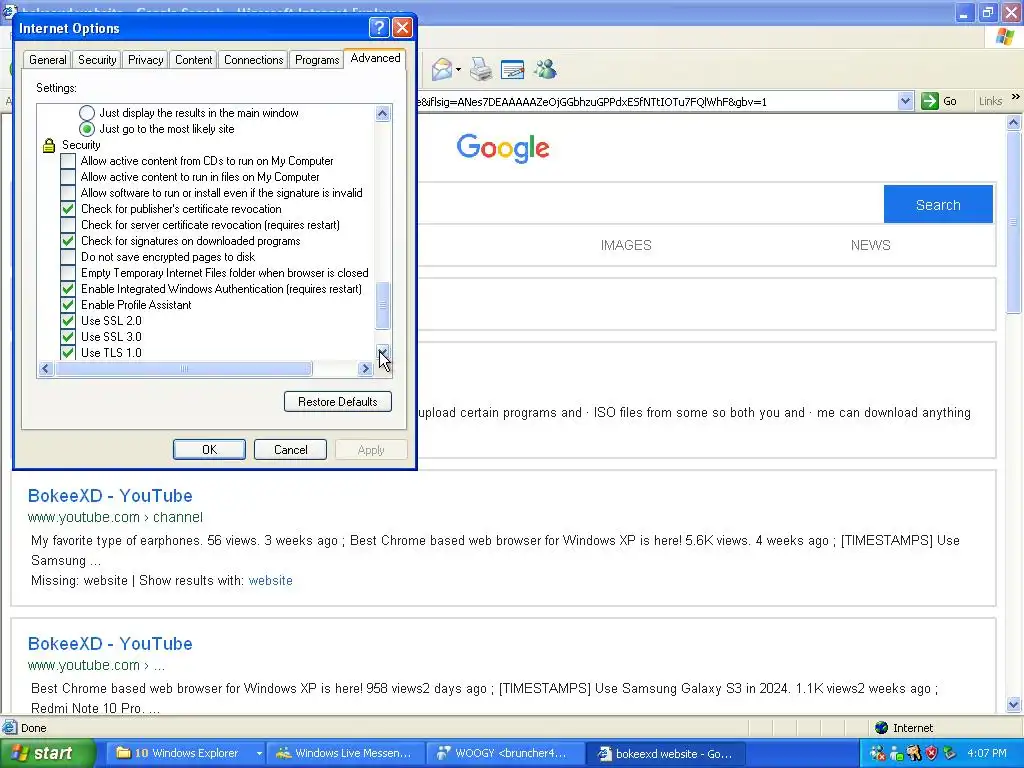Click the Windows Explorer folder taskbar button
The image size is (1024, 768).
[x=185, y=753]
